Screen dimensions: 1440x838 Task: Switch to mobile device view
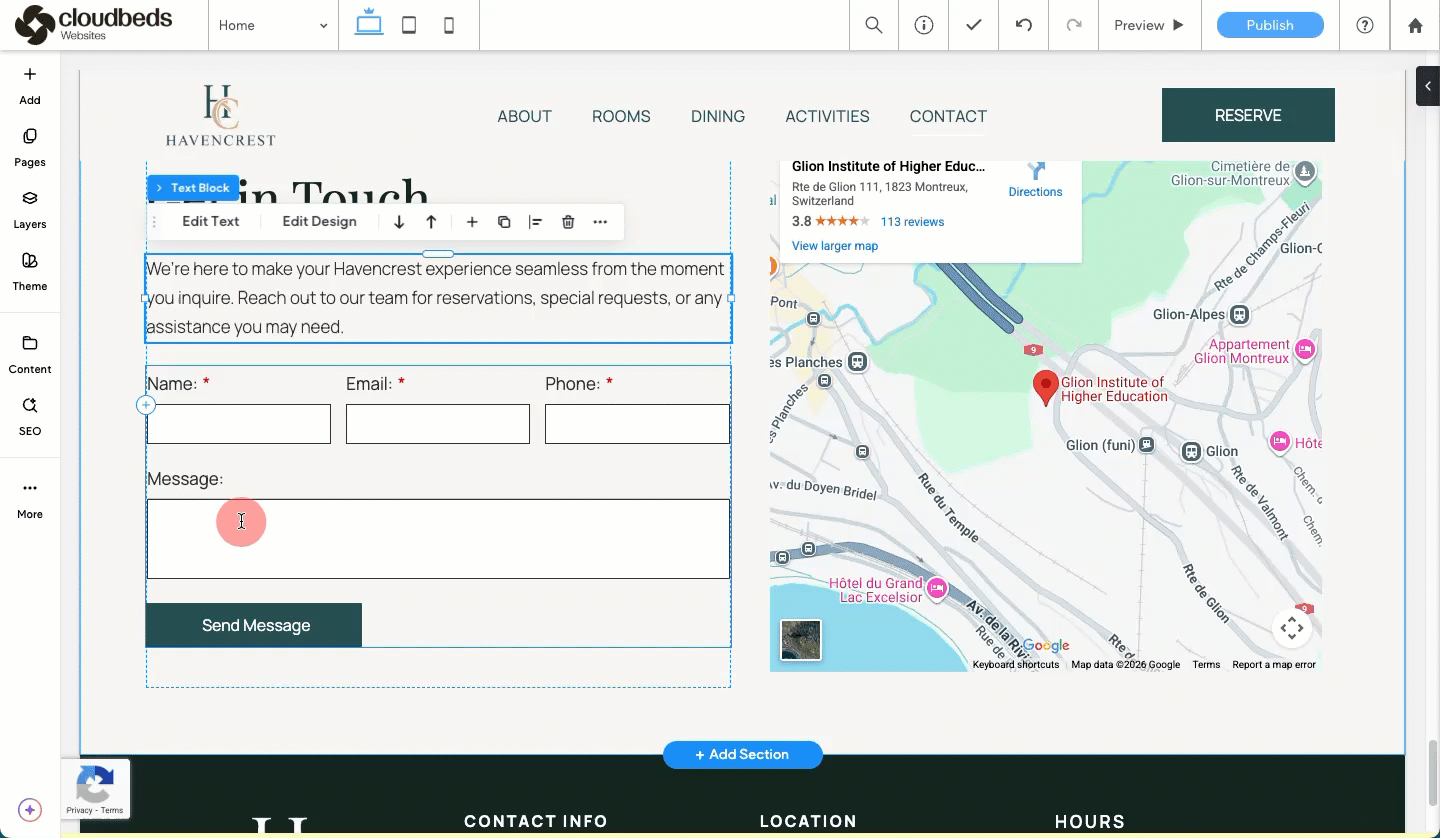pyautogui.click(x=449, y=25)
